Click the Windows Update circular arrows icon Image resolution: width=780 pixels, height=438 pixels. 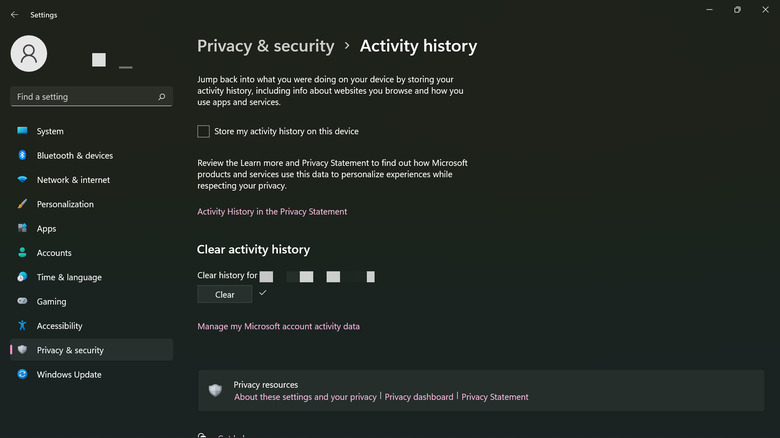(22, 375)
